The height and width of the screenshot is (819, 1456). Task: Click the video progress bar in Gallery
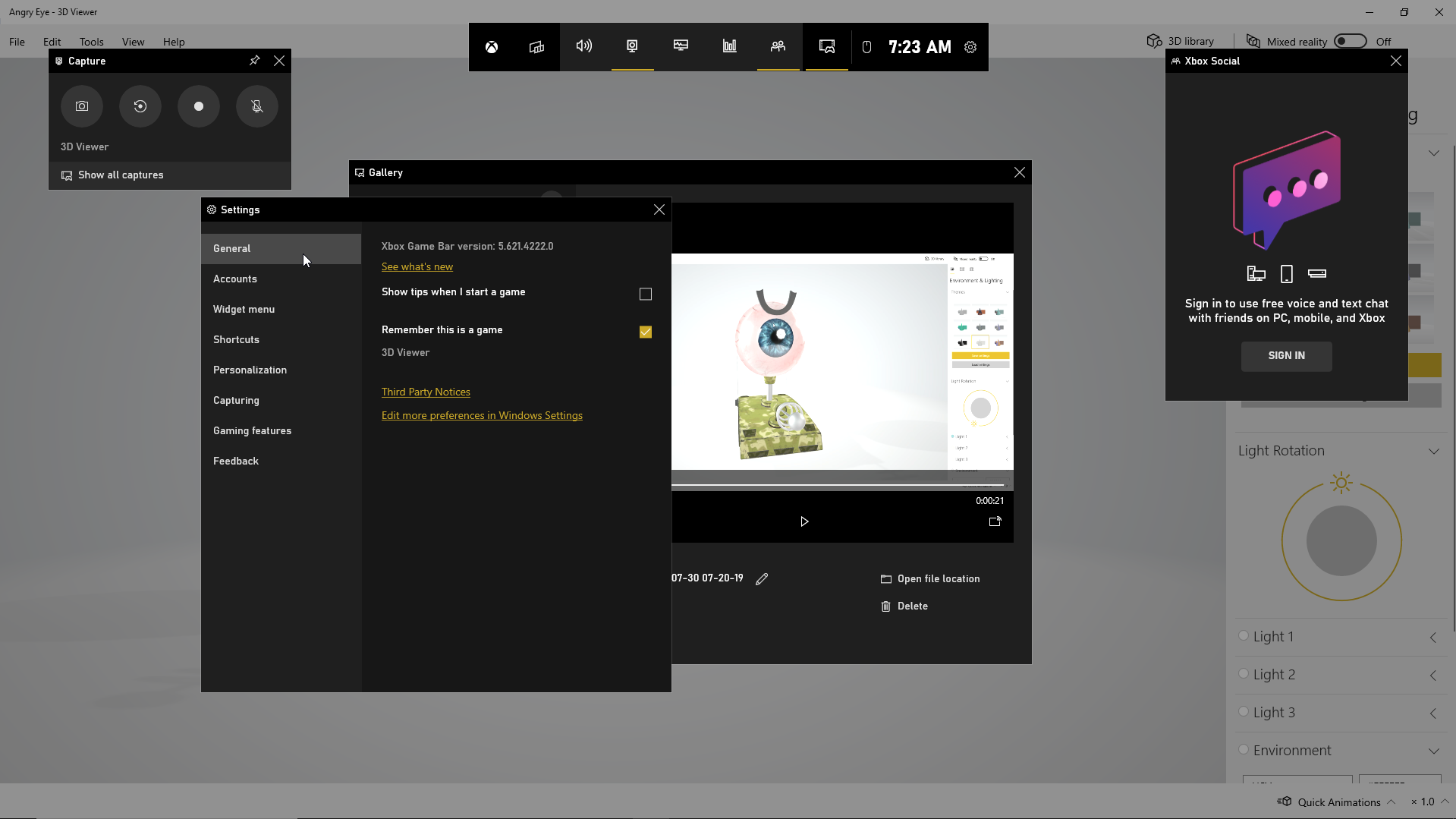click(838, 485)
